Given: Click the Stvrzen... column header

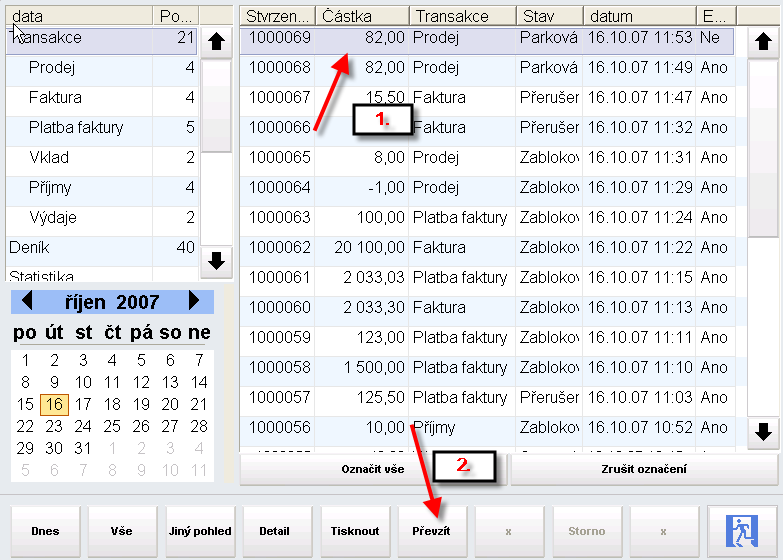Looking at the screenshot, I should point(278,16).
